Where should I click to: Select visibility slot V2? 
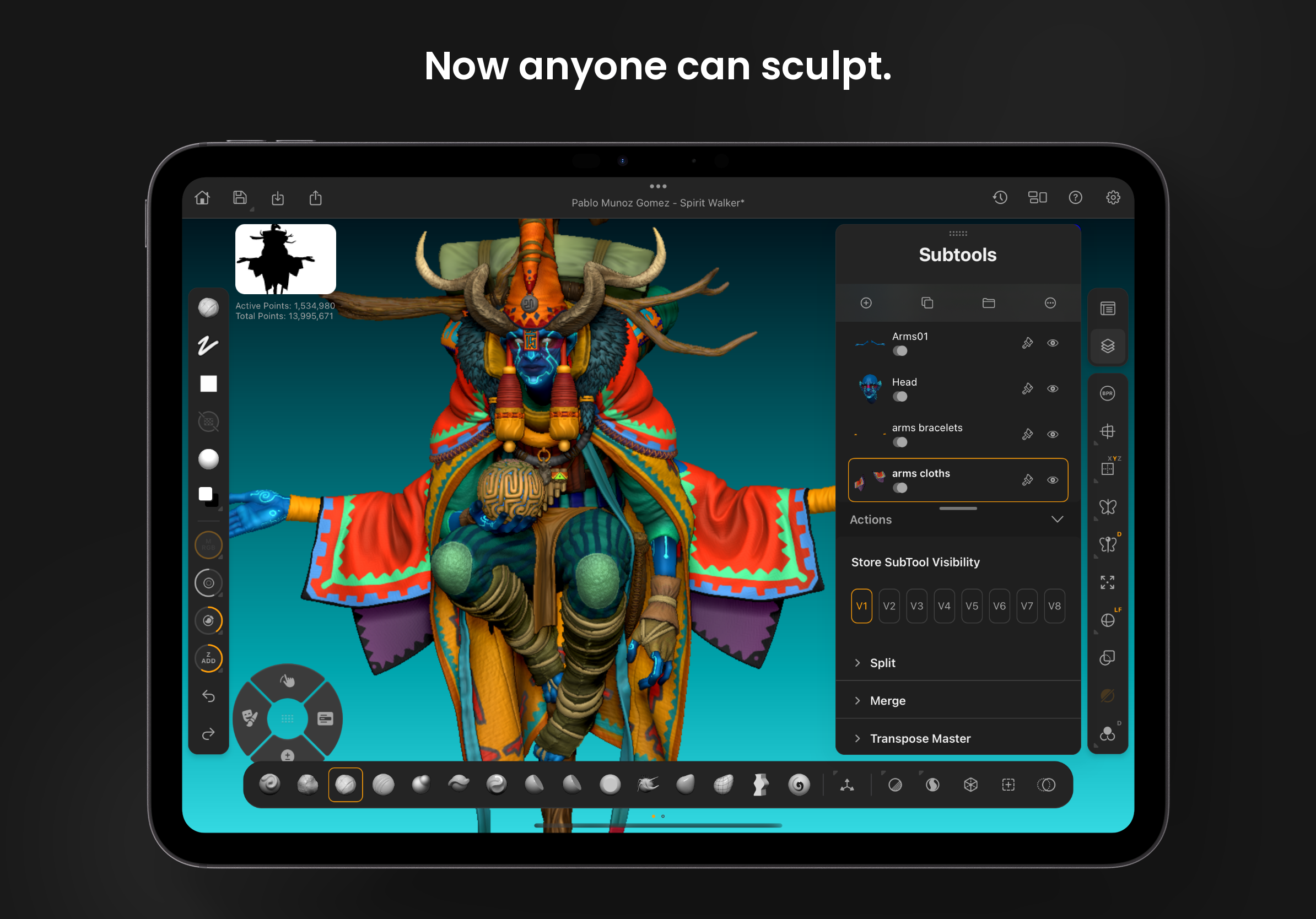pyautogui.click(x=889, y=606)
